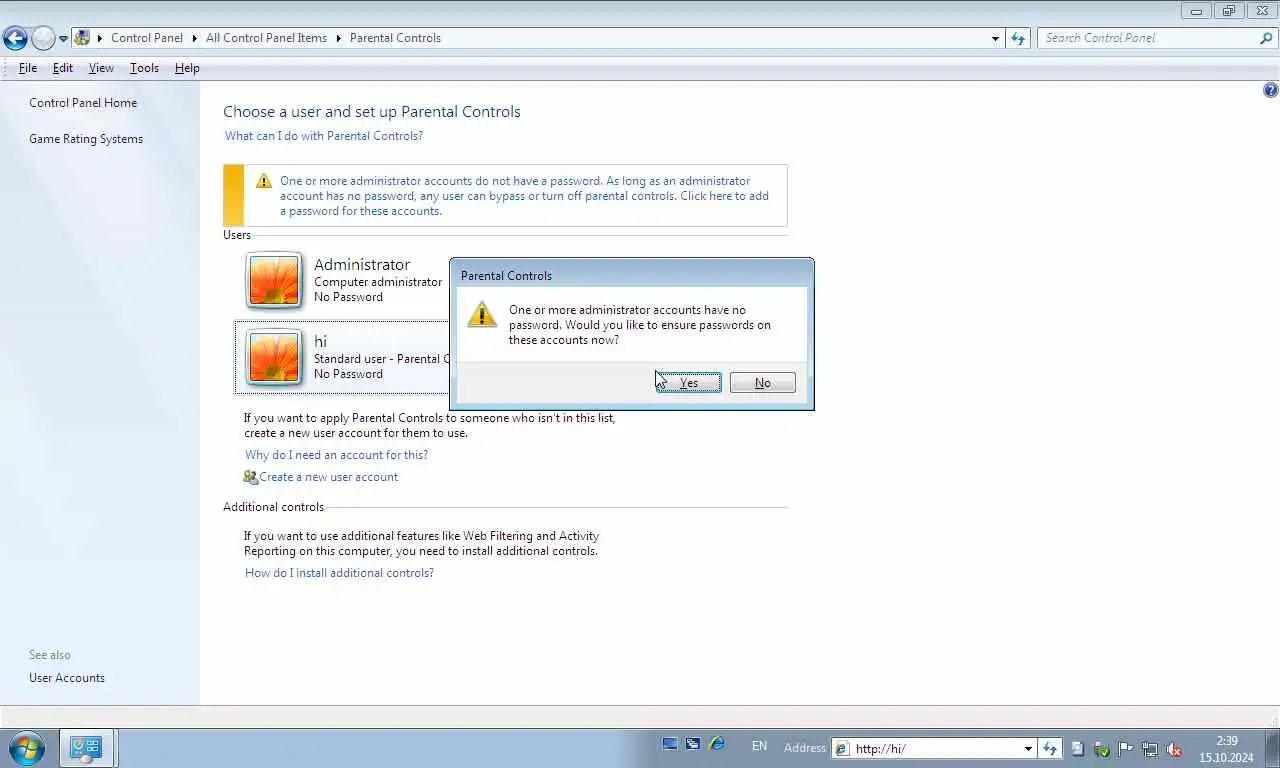The image size is (1280, 768).
Task: Click the taskbar Address field http://hi/
Action: (x=934, y=748)
